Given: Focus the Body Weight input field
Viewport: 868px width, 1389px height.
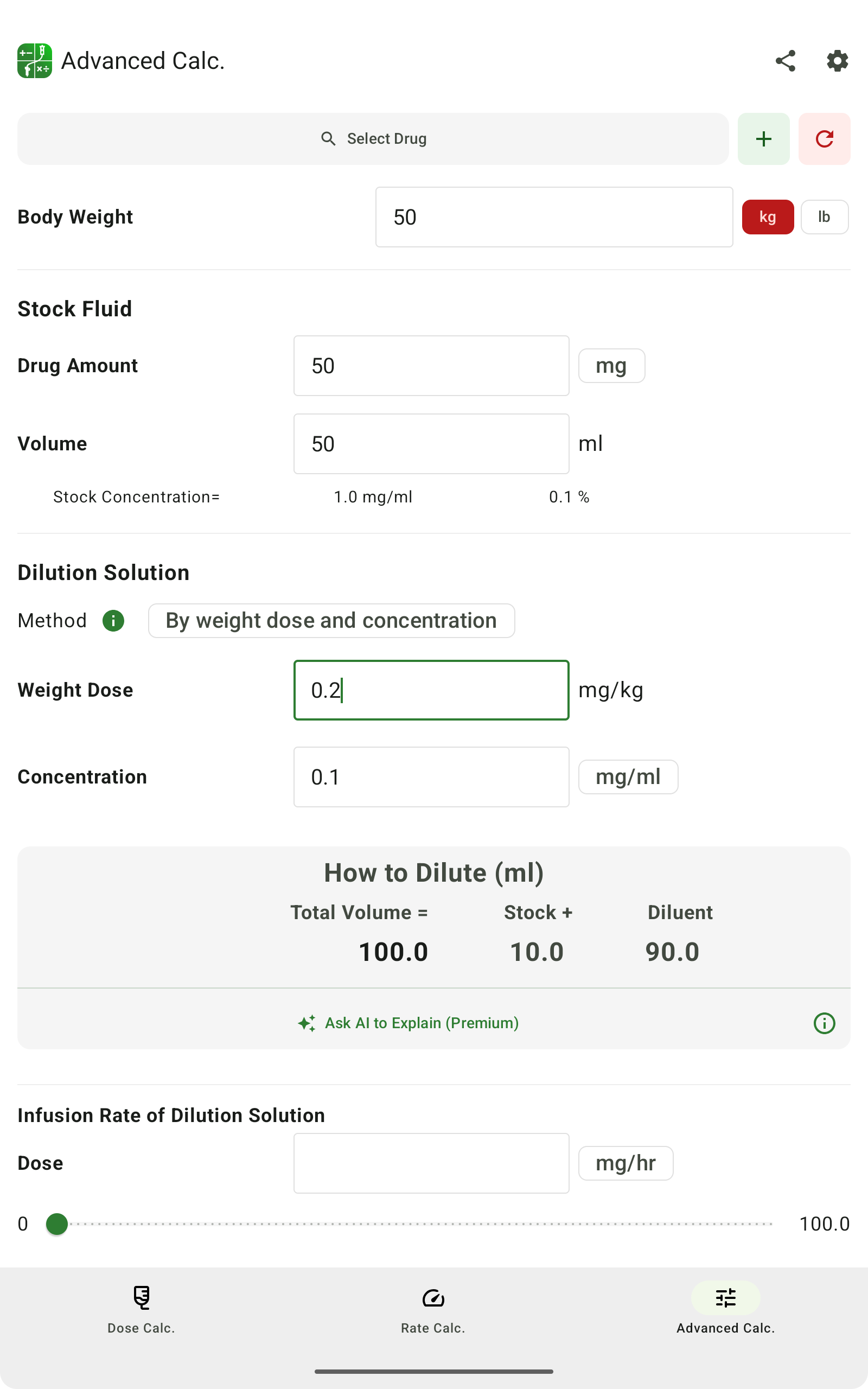Looking at the screenshot, I should (553, 217).
